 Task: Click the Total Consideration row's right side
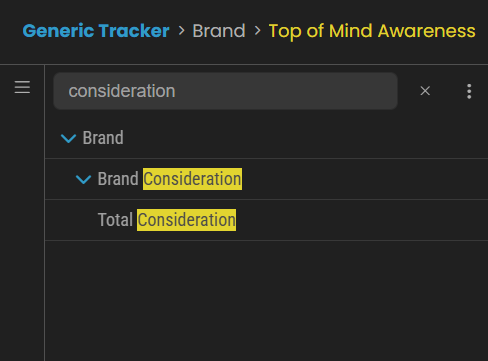click(367, 220)
